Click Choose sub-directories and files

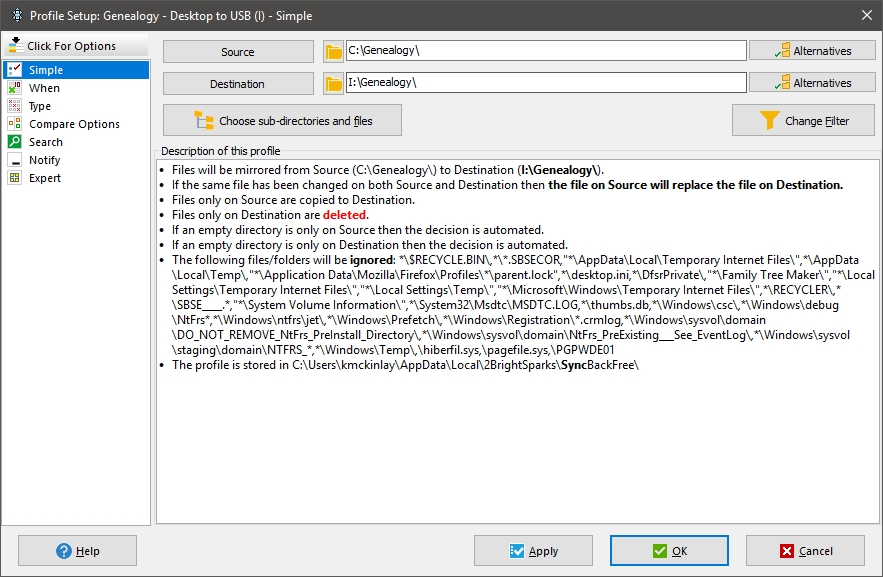click(x=282, y=119)
